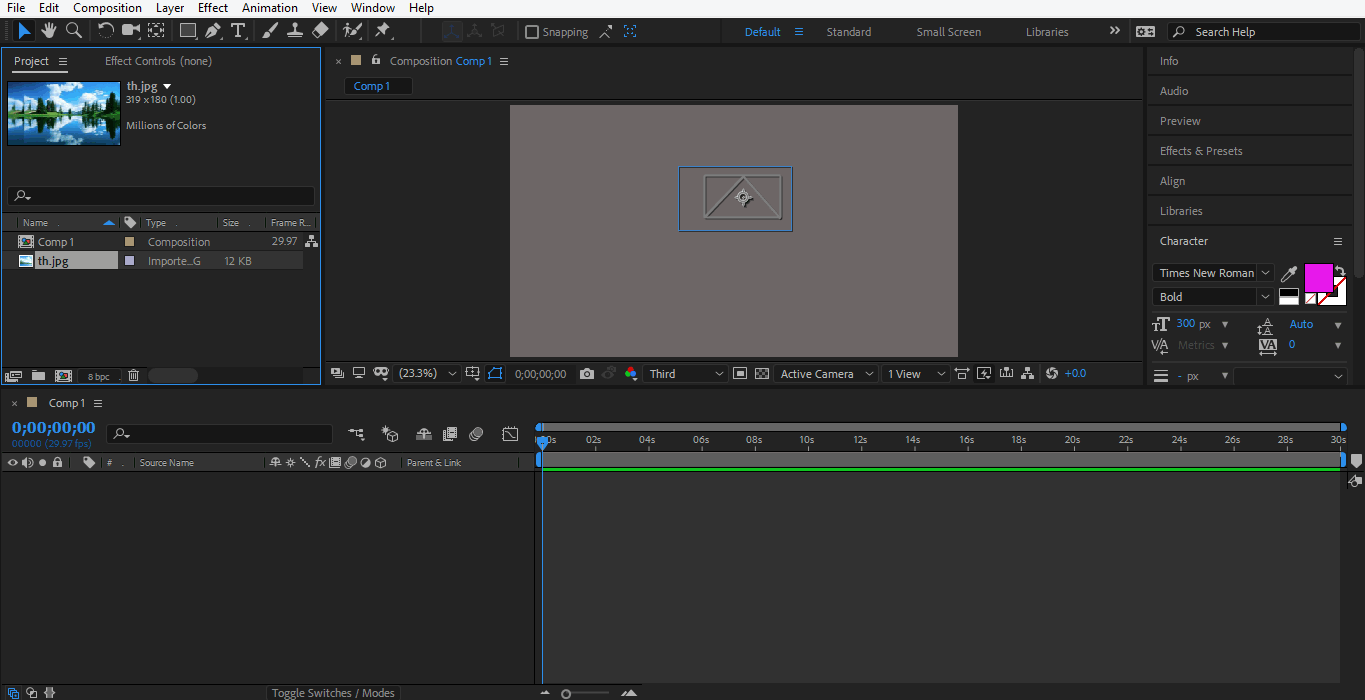
Task: Click the Take Snapshot camera icon
Action: click(587, 374)
